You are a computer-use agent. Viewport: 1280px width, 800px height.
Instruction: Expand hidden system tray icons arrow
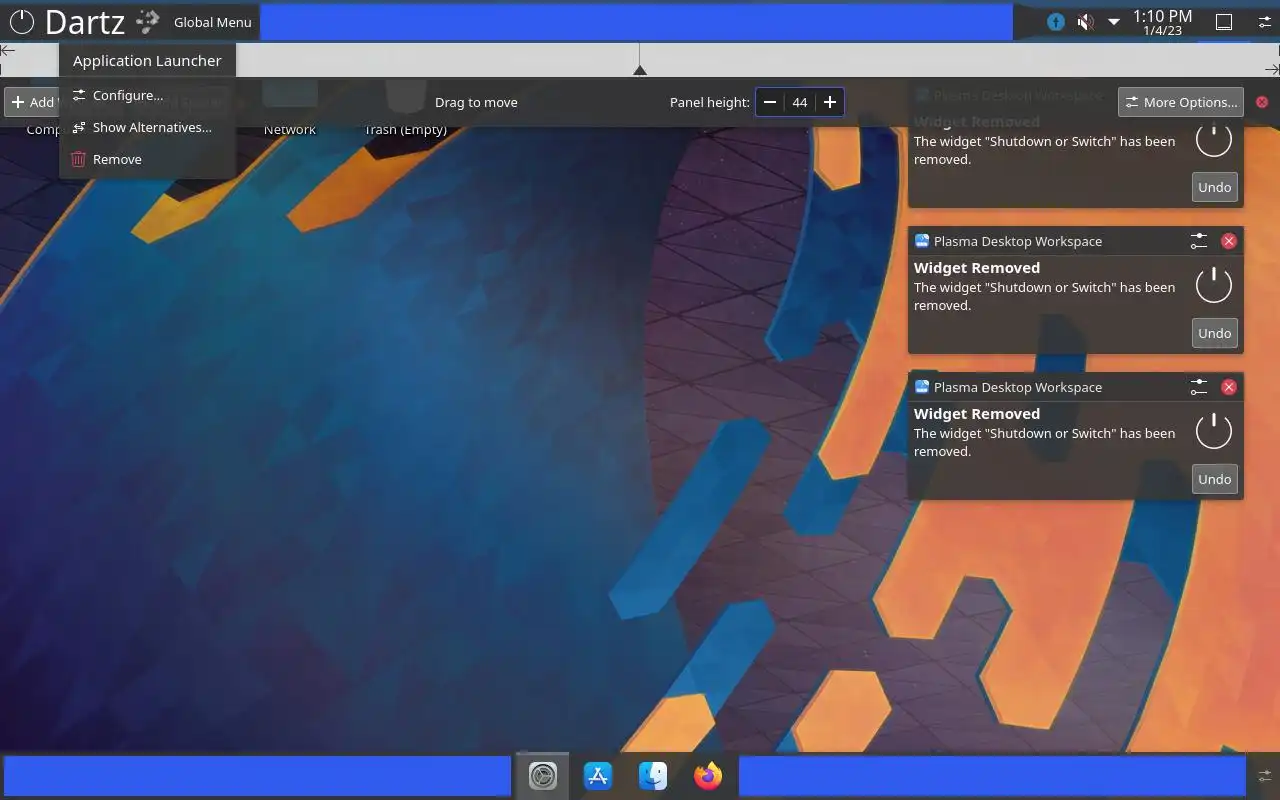click(x=1114, y=22)
